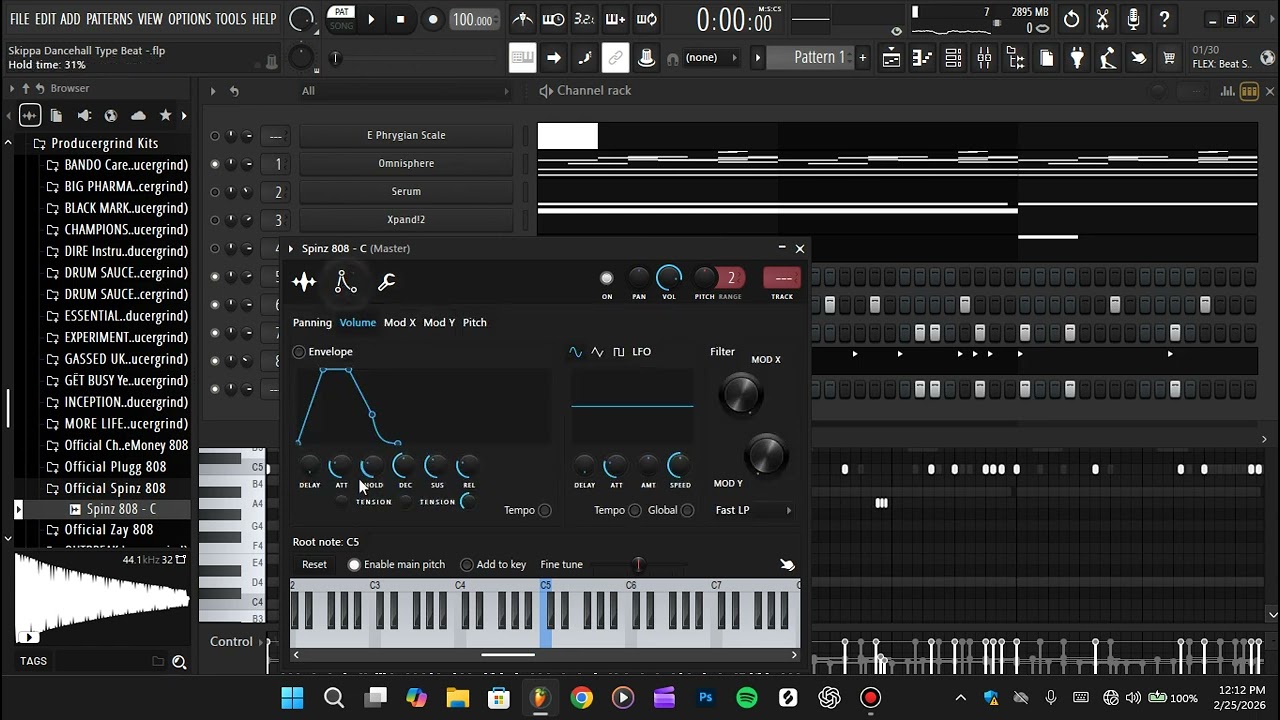The height and width of the screenshot is (720, 1280).
Task: Open the playlist view
Action: pos(891,58)
